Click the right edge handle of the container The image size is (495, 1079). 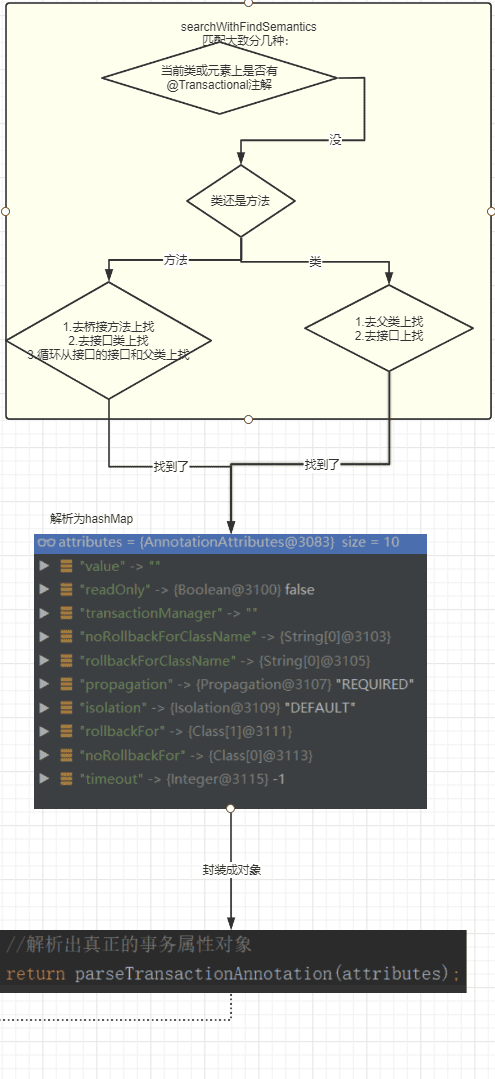pyautogui.click(x=491, y=211)
